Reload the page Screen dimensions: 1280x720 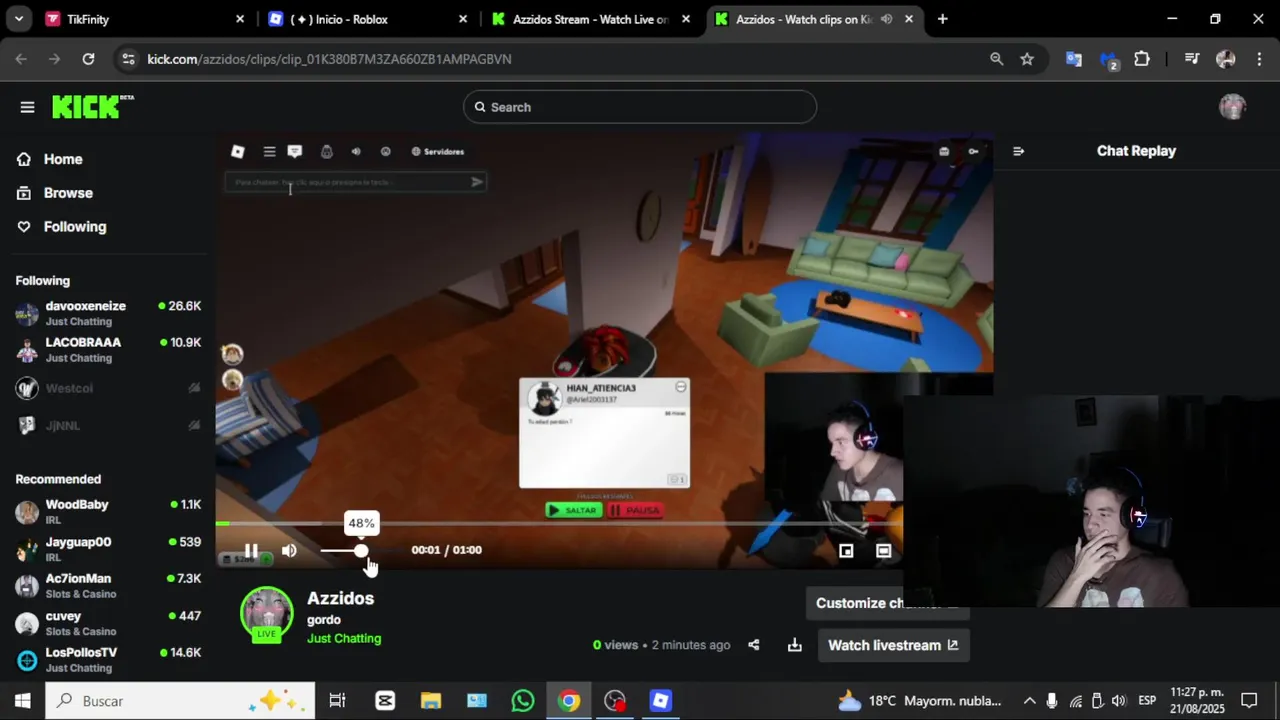click(88, 59)
